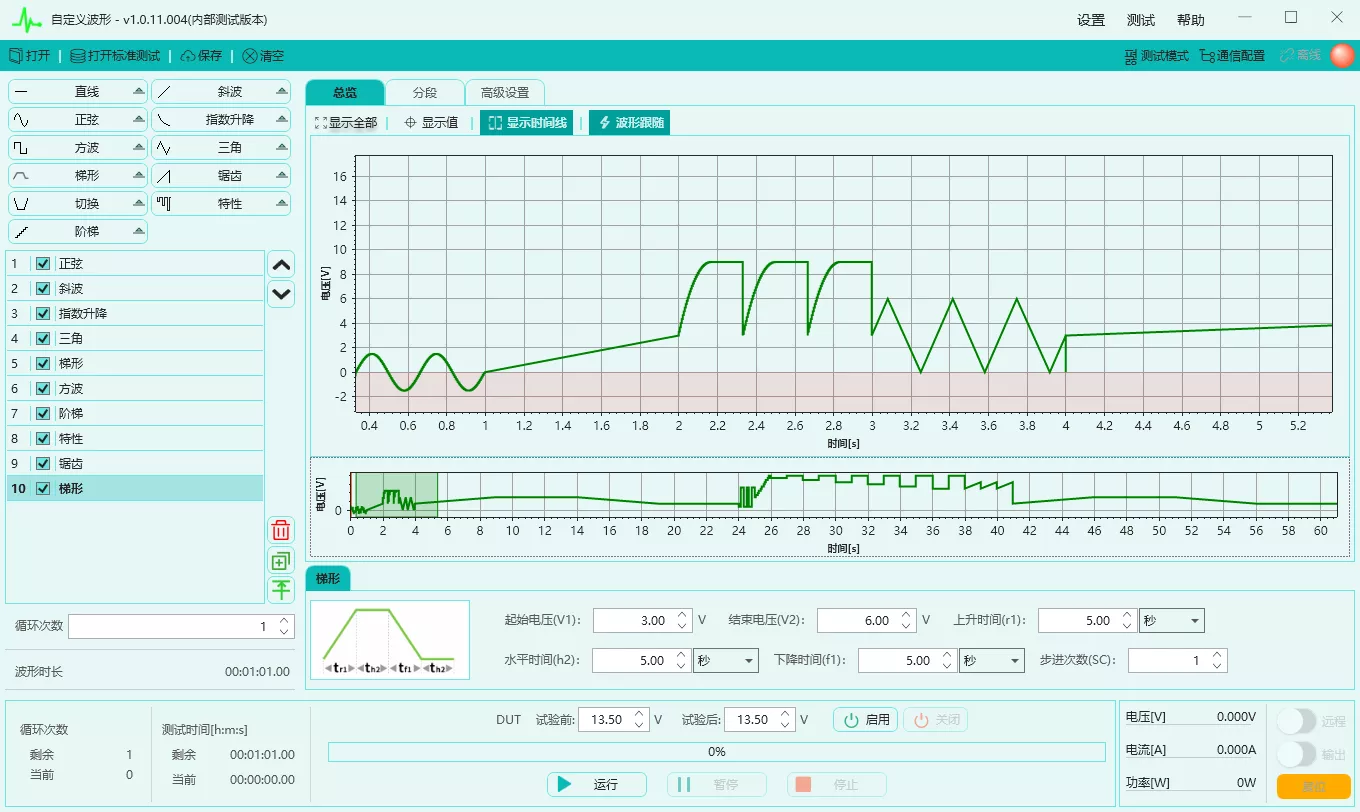The image size is (1360, 812).
Task: Uncheck the 正弦 row checkbox
Action: (43, 264)
